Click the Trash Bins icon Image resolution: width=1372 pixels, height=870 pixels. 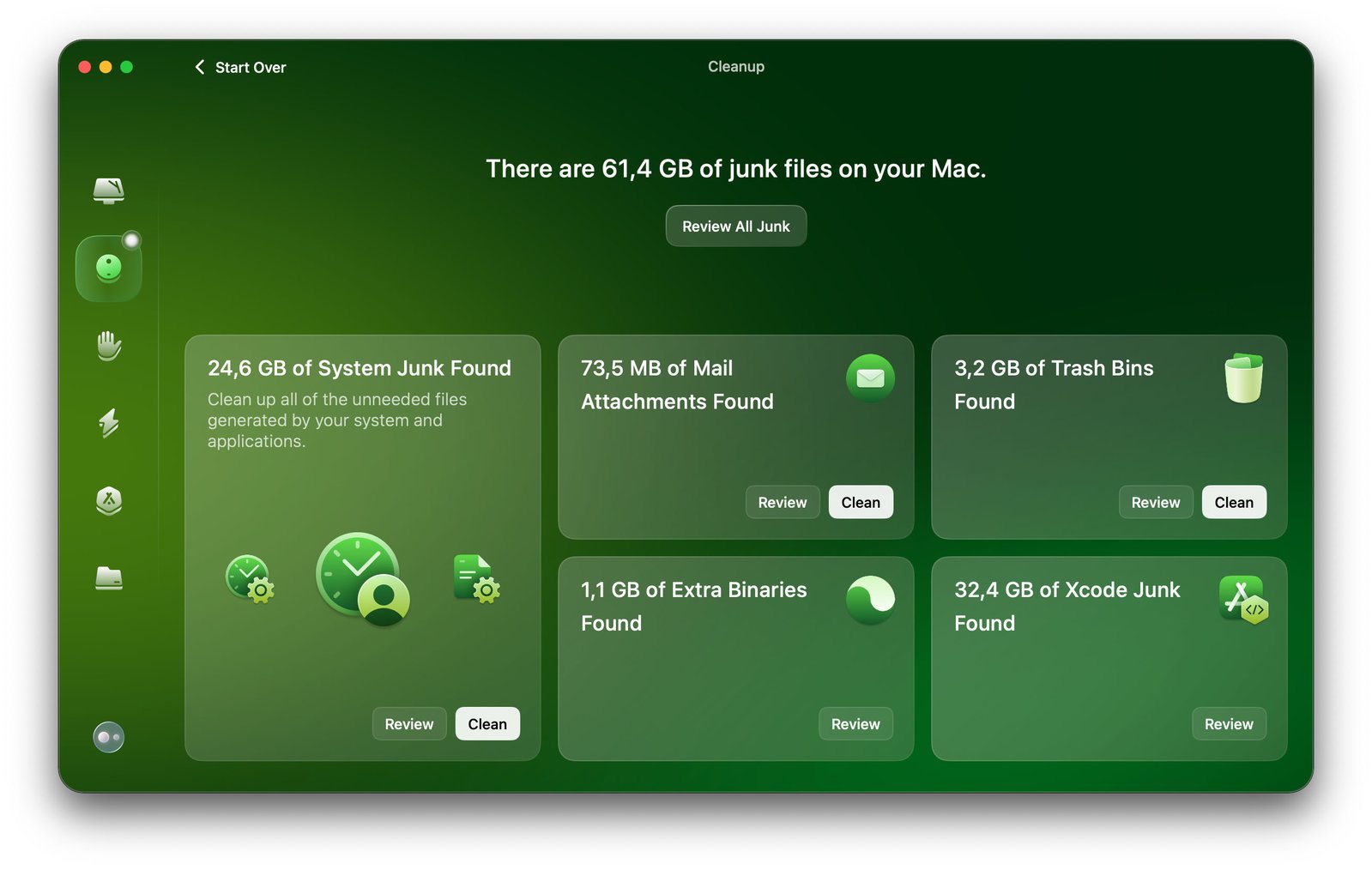(x=1243, y=378)
